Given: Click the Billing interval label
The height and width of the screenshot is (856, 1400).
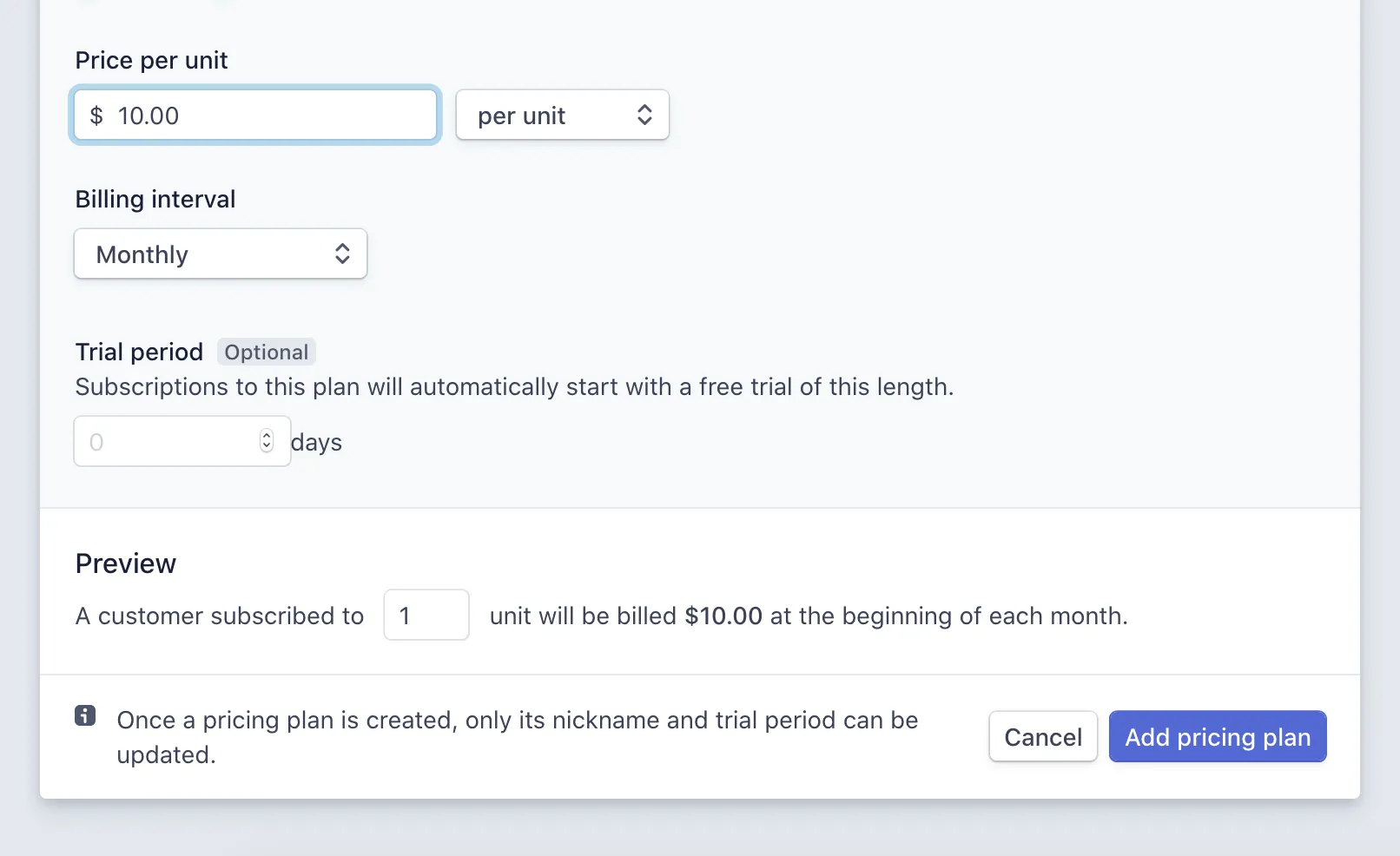Looking at the screenshot, I should tap(155, 199).
